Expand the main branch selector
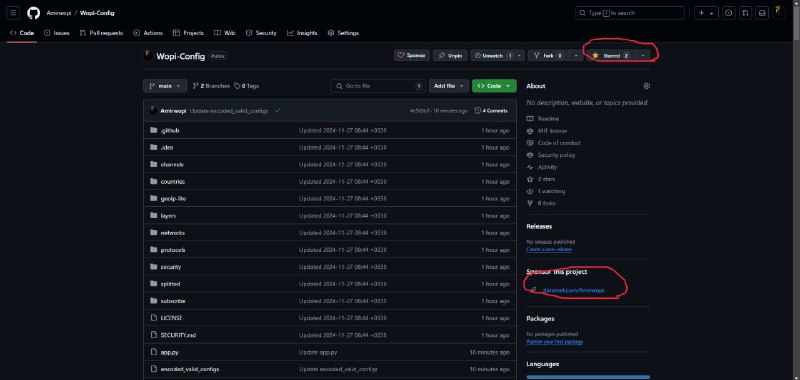This screenshot has height=380, width=800. [165, 86]
